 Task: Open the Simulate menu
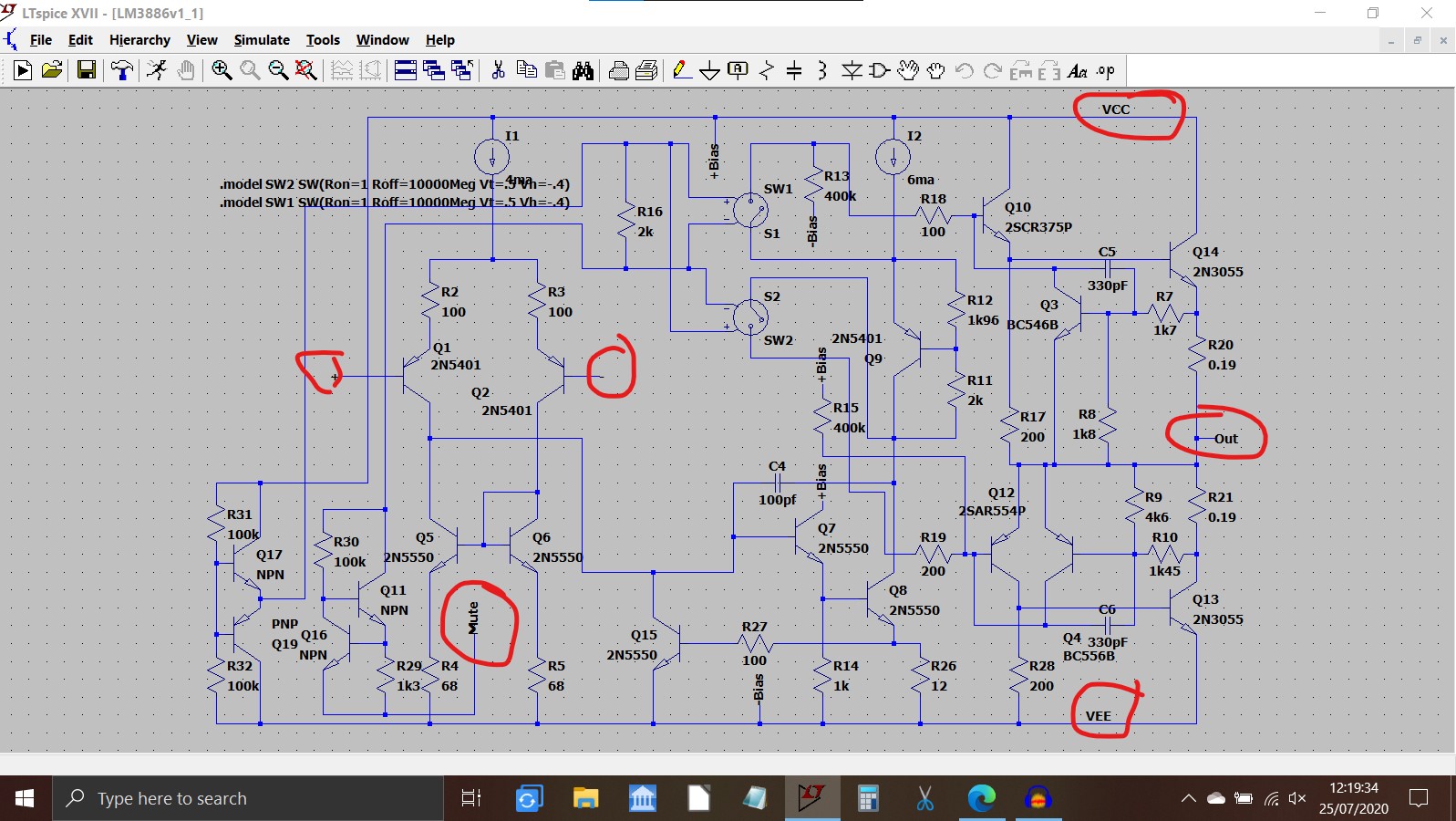(262, 40)
